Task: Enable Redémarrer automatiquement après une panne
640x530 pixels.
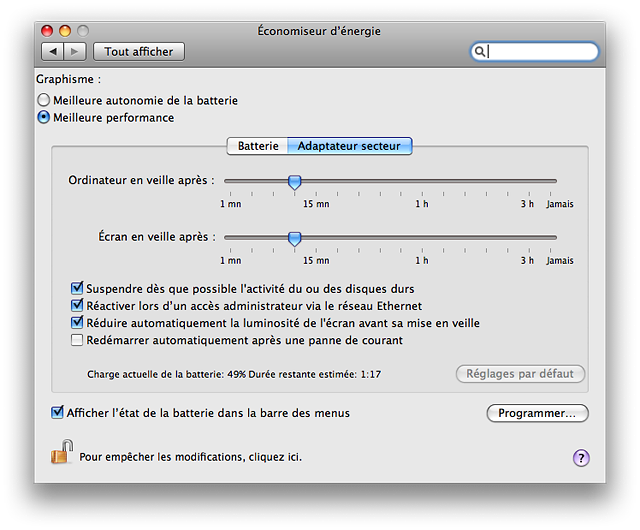Action: [77, 340]
